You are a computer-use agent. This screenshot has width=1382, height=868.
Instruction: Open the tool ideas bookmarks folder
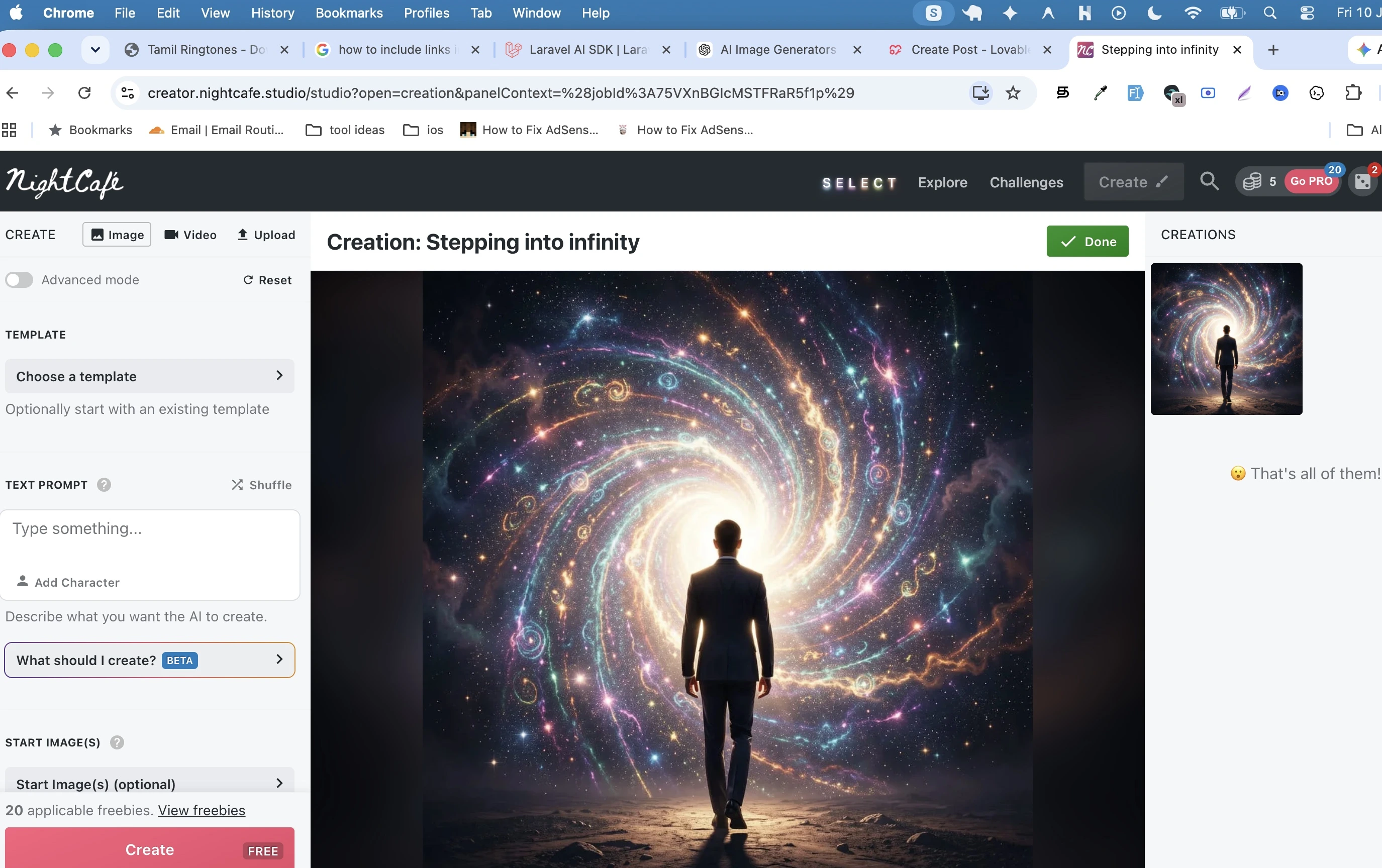pos(345,130)
